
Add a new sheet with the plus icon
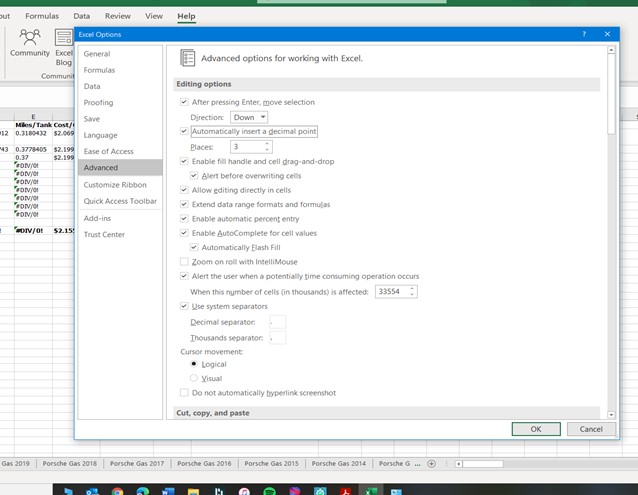coord(431,464)
